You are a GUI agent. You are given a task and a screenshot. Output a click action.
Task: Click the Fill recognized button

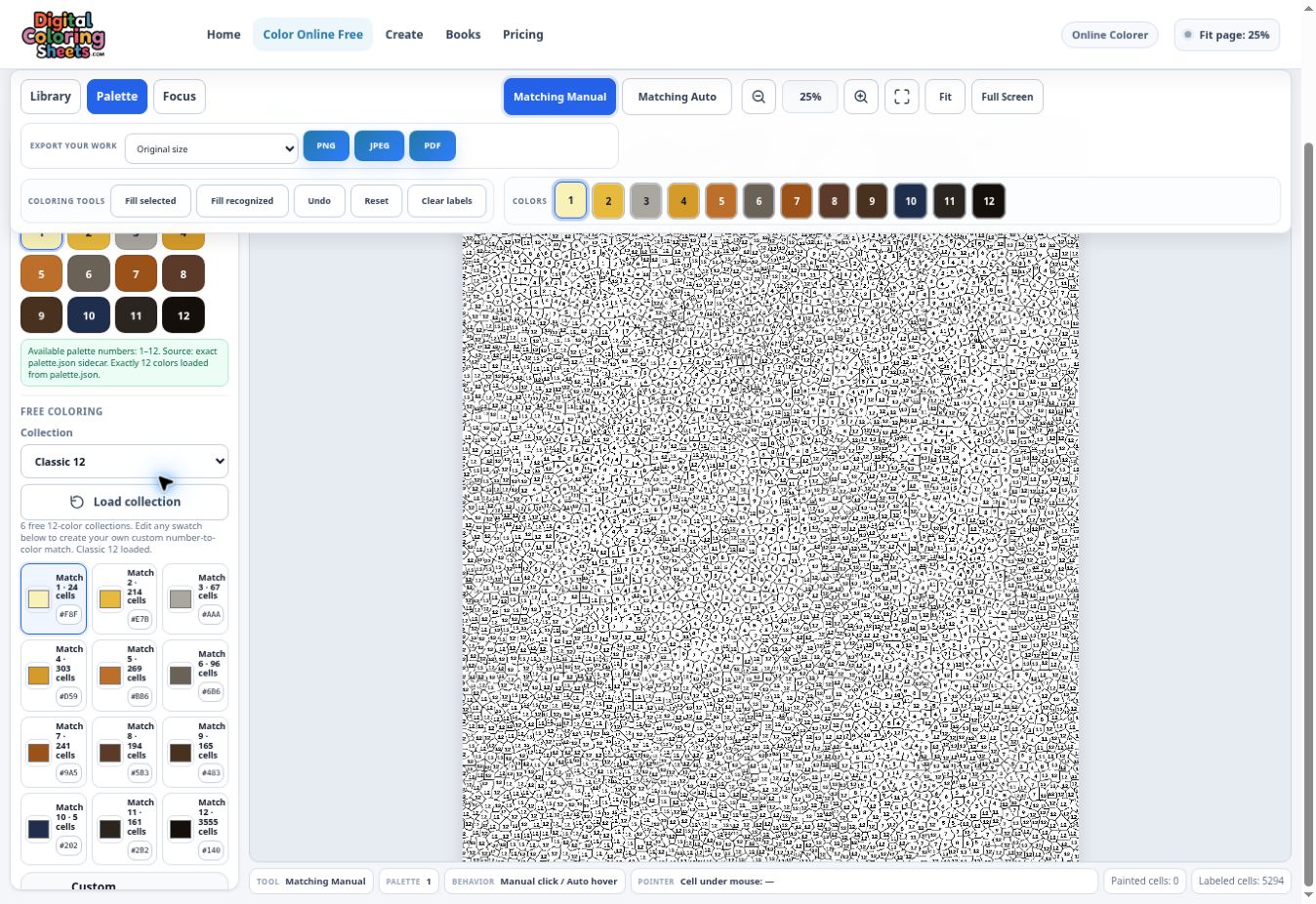(x=242, y=201)
